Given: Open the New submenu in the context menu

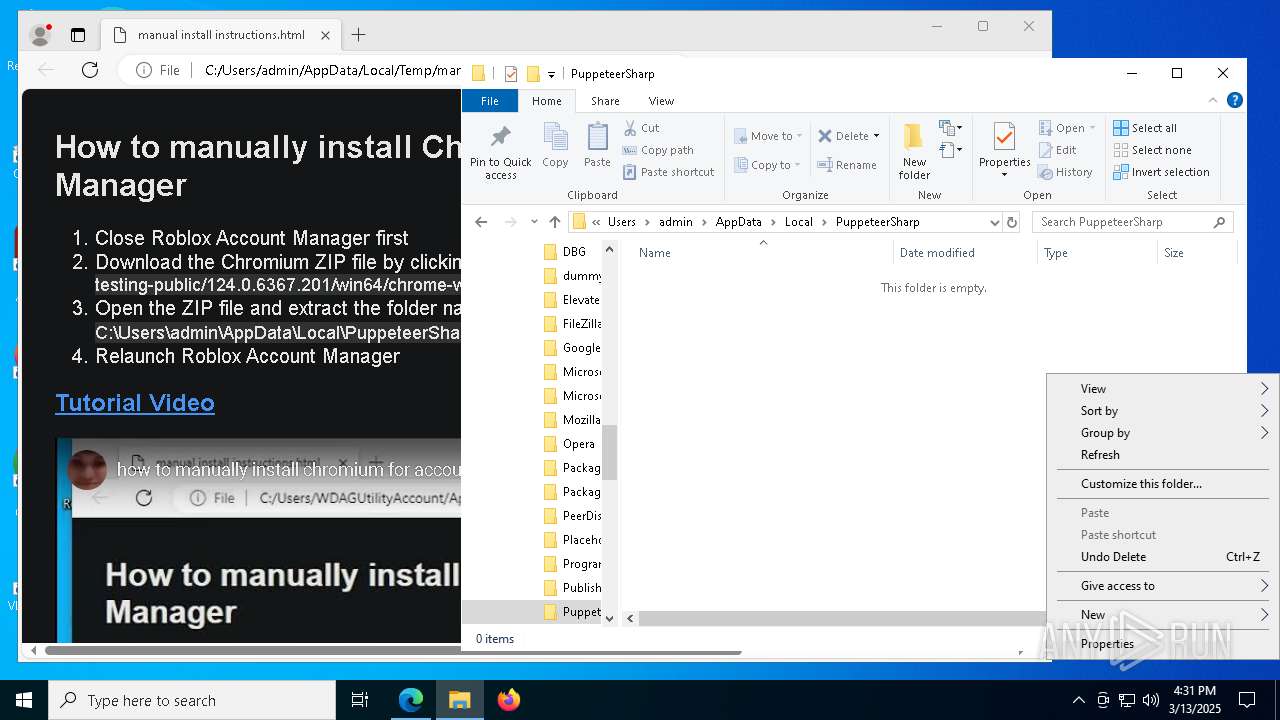Looking at the screenshot, I should (x=1163, y=615).
